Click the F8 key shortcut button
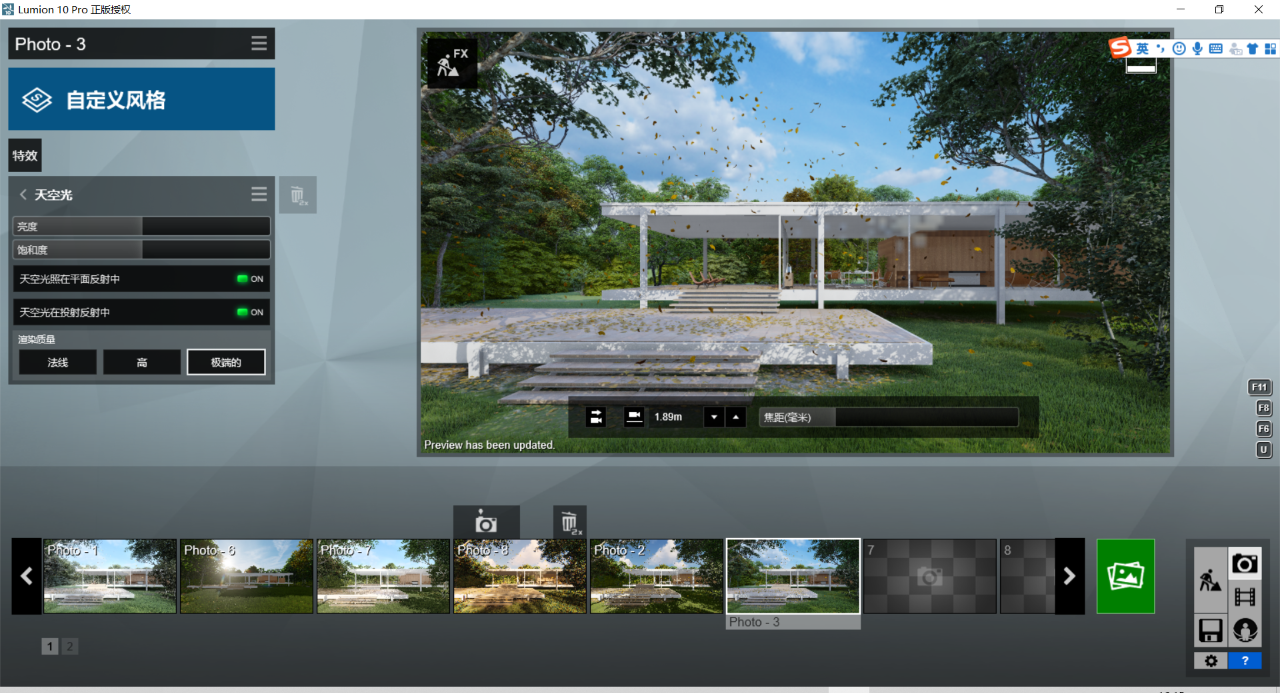 (1264, 408)
